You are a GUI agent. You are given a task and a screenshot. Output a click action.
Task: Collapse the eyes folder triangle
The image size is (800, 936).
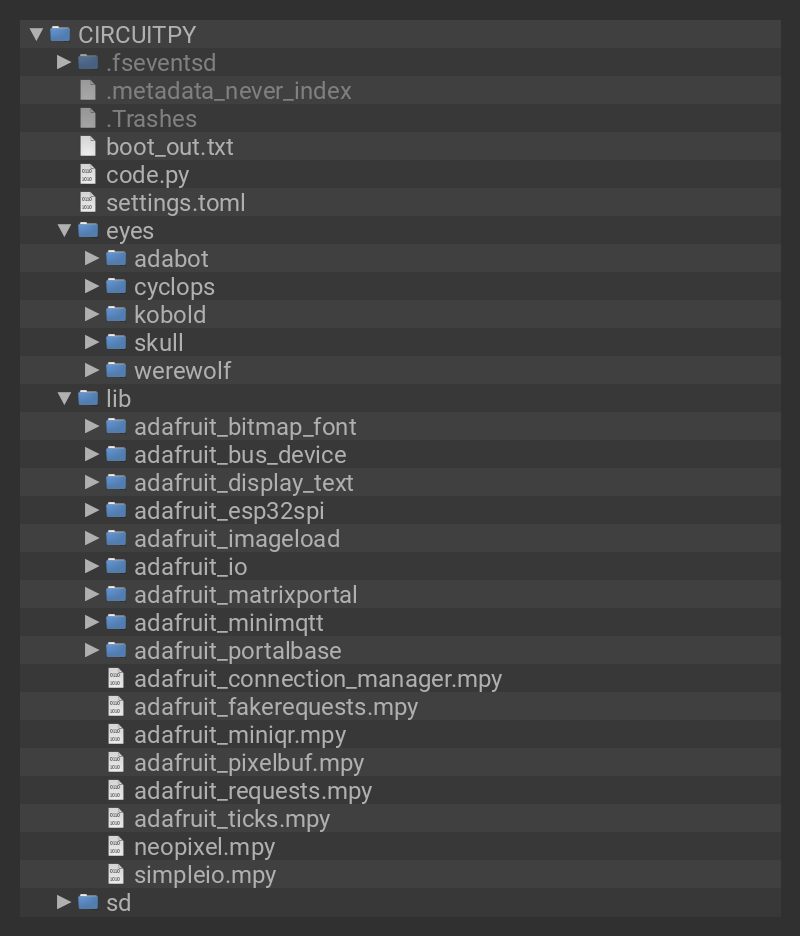point(64,231)
